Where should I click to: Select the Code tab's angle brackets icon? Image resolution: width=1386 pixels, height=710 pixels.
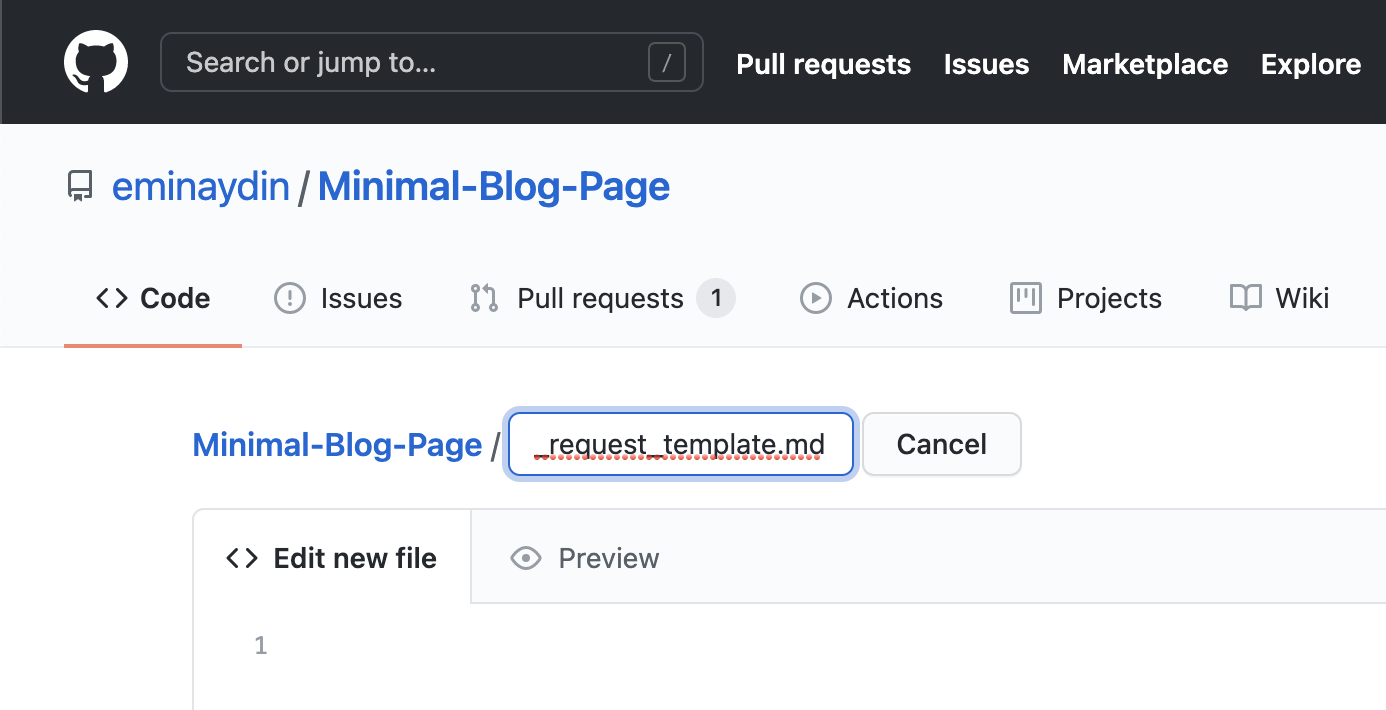tap(112, 298)
